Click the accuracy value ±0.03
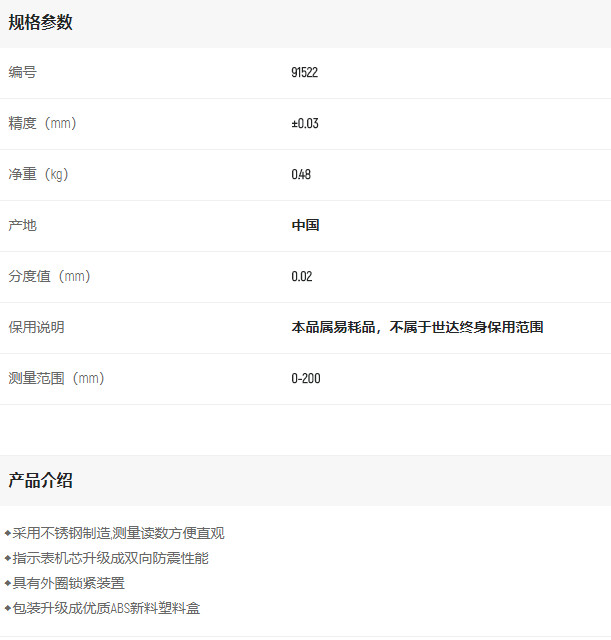Viewport: 611px width, 640px height. pyautogui.click(x=304, y=124)
